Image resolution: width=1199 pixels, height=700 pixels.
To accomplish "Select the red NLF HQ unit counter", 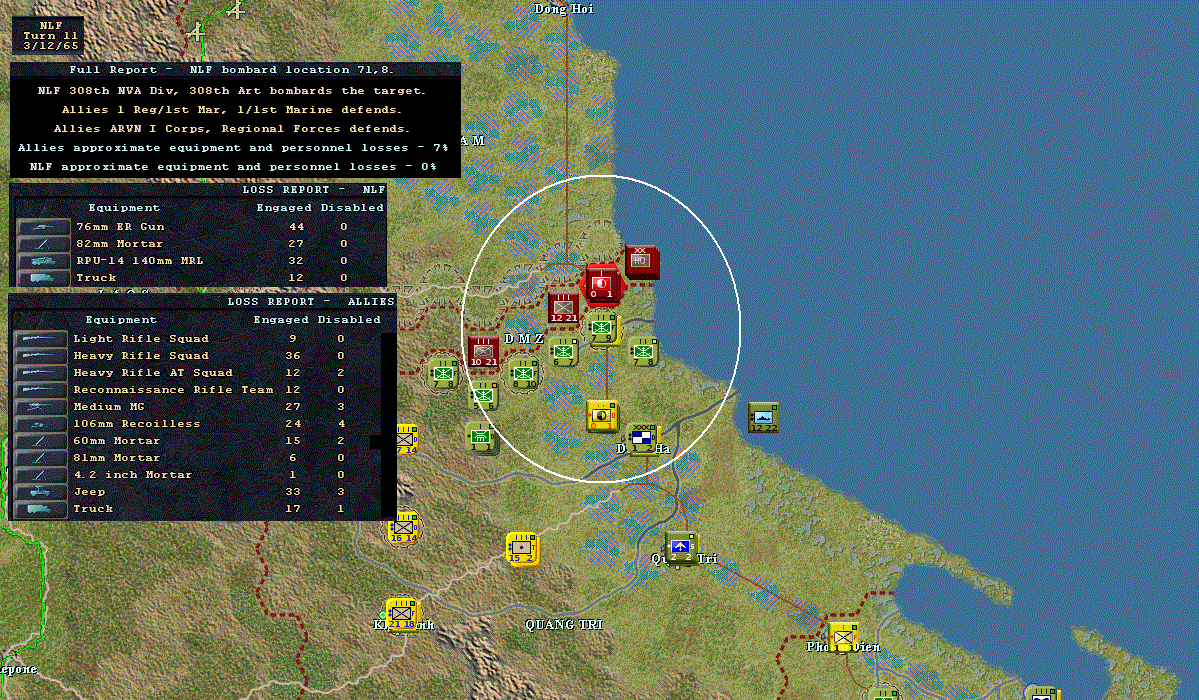I will point(641,261).
